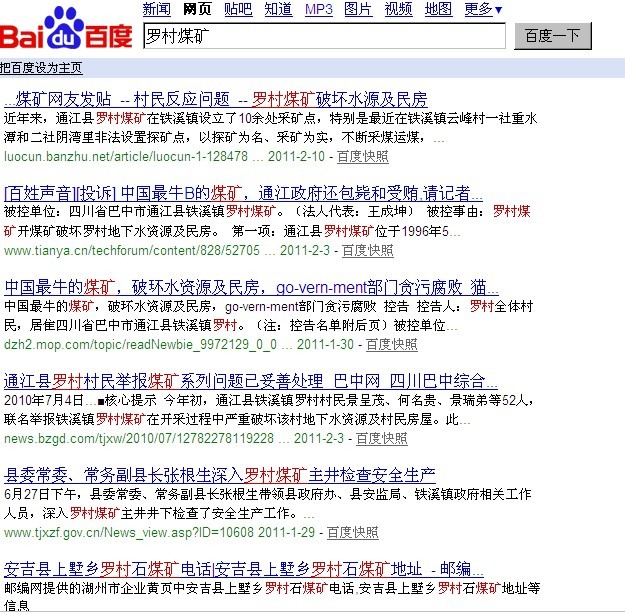Click the search box containing 罗村煤矿
The image size is (625, 613).
[322, 36]
